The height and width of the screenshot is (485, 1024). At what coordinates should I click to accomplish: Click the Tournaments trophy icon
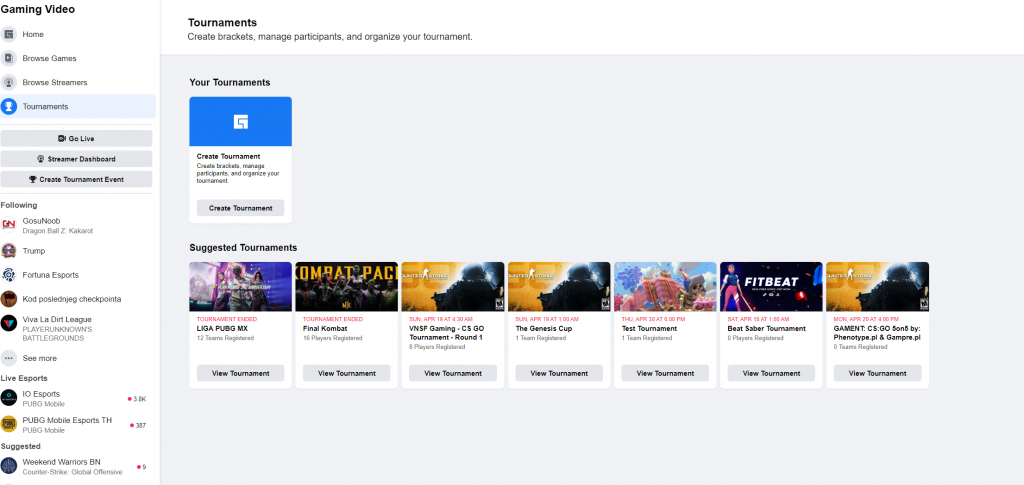click(9, 106)
